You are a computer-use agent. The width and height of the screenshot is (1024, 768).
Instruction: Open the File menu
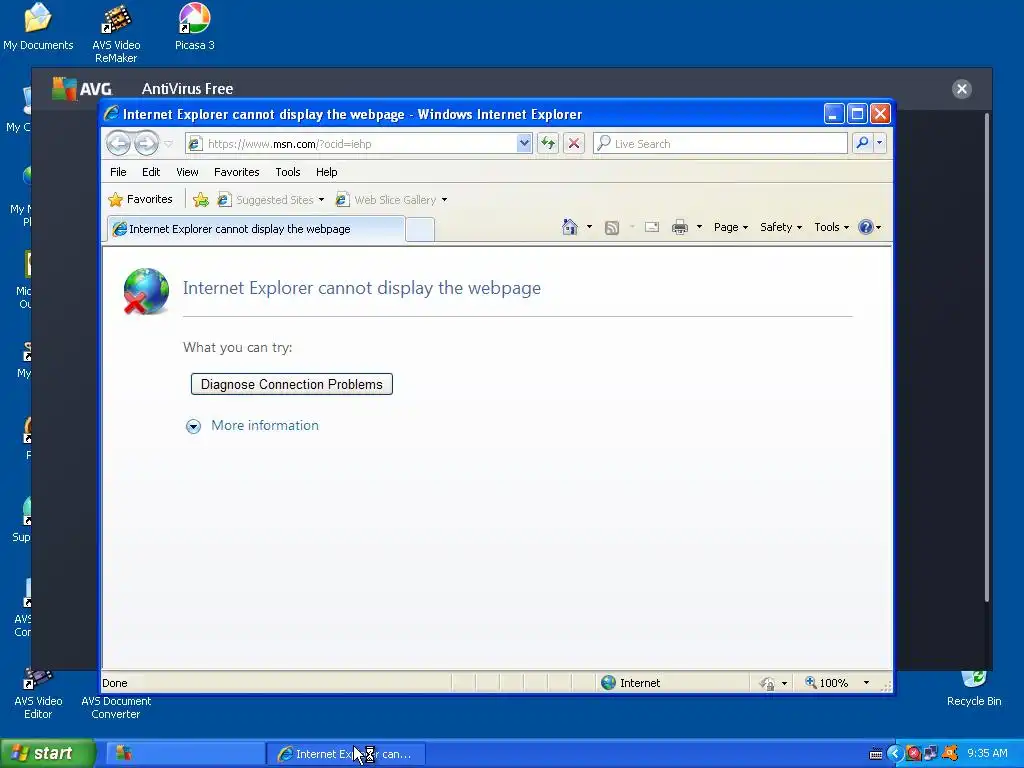(x=118, y=172)
